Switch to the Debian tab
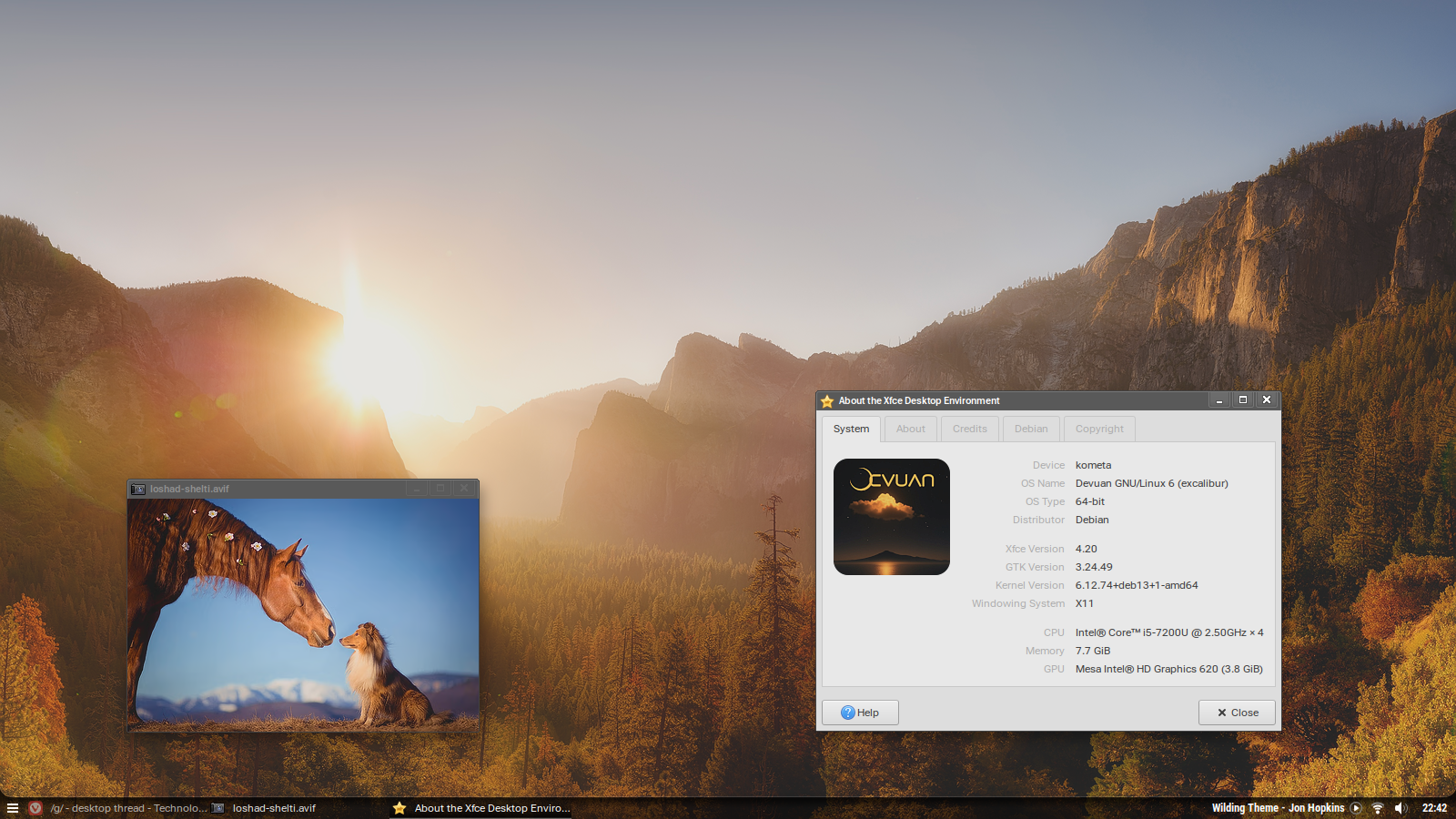Image resolution: width=1456 pixels, height=819 pixels. 1031,429
